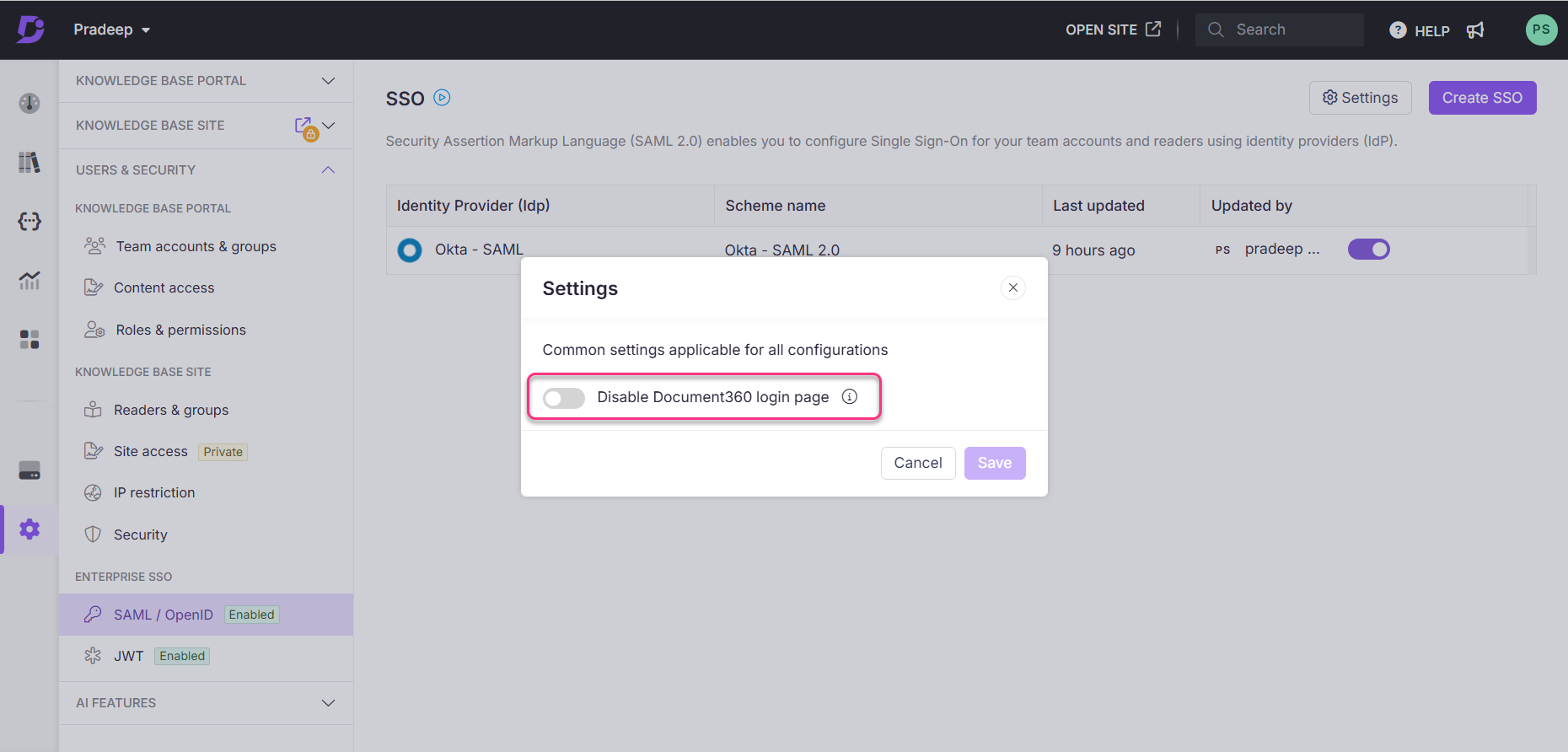This screenshot has height=752, width=1568.
Task: Click the Readers & groups icon
Action: point(93,410)
